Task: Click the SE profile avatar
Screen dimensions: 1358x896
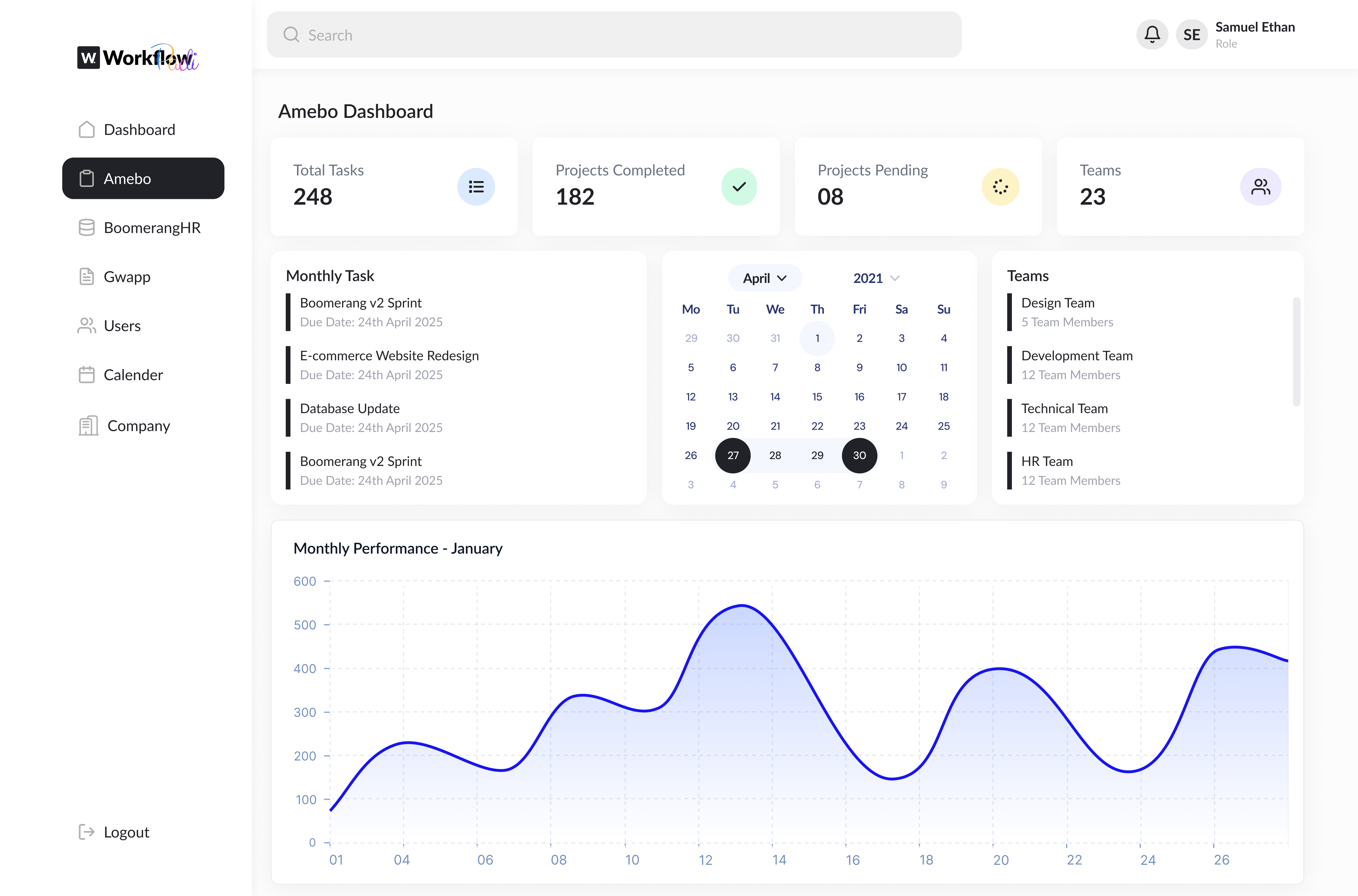Action: (x=1192, y=34)
